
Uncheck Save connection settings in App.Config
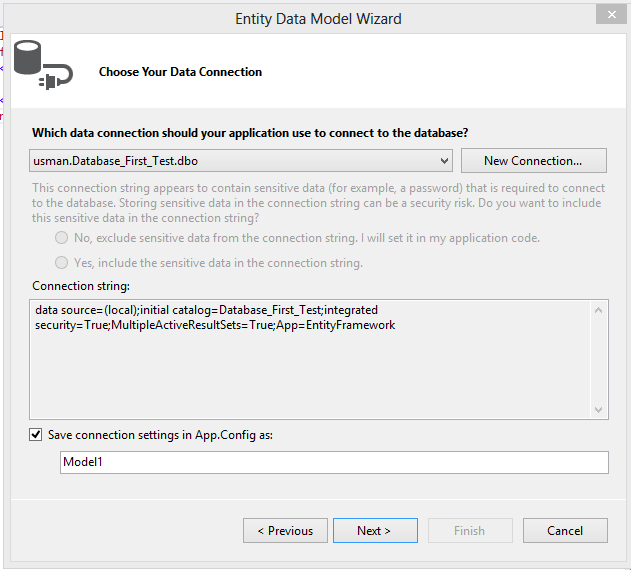tap(35, 435)
